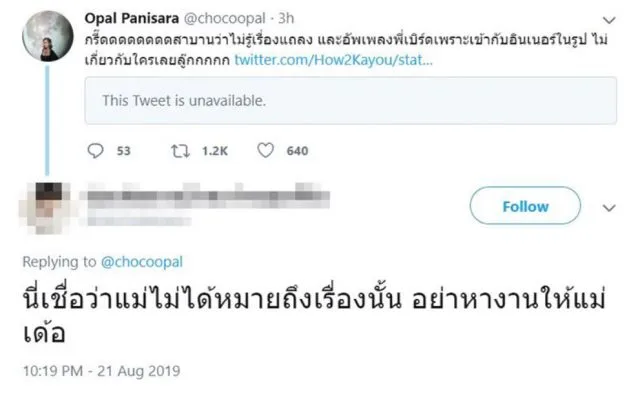This screenshot has height=403, width=640.
Task: Retweet Opal Panisara's tweet via arrows icon
Action: point(181,151)
